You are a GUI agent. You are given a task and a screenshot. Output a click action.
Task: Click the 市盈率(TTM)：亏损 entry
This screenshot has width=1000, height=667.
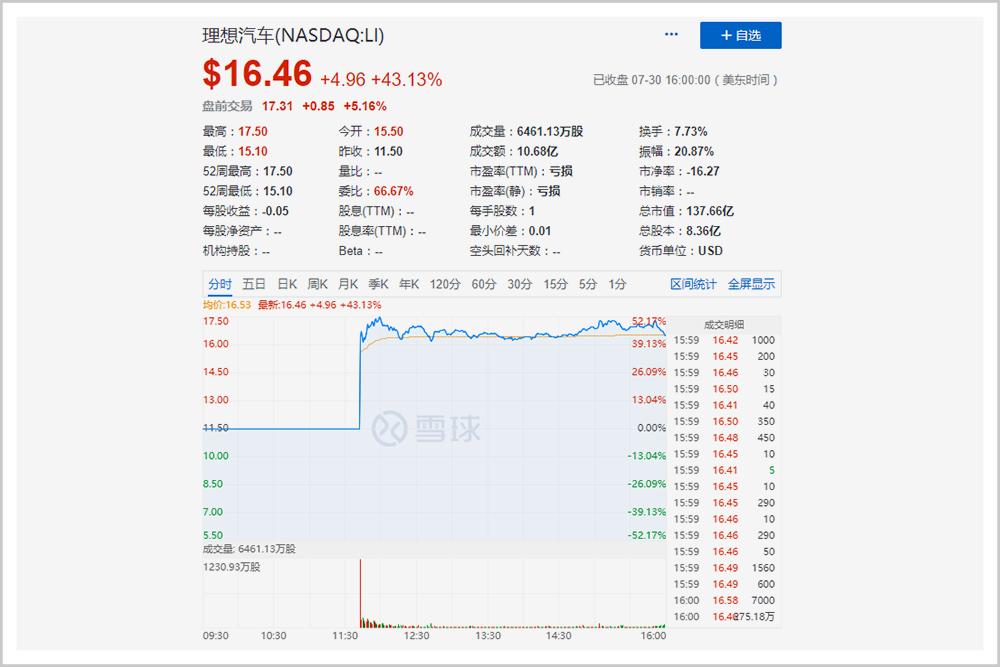(x=521, y=171)
